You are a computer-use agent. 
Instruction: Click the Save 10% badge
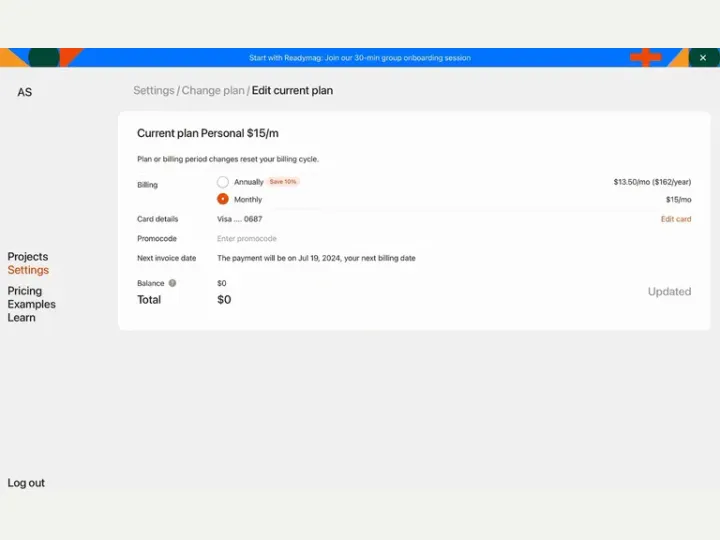[283, 182]
